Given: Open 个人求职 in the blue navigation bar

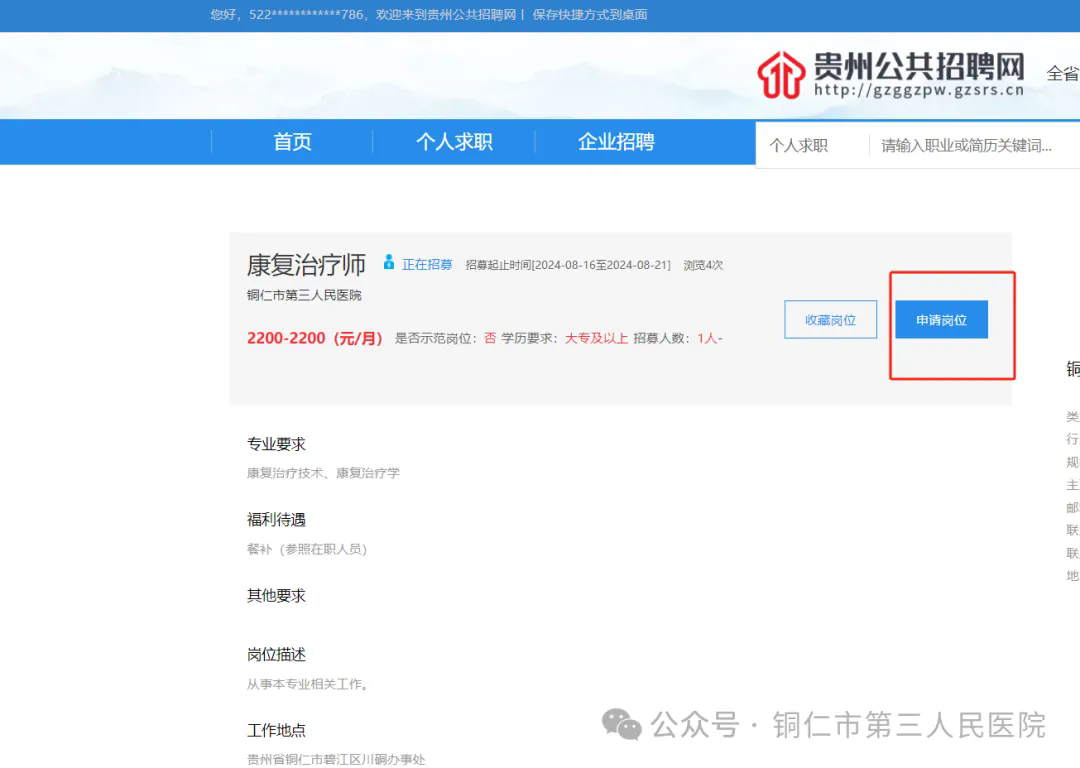Looking at the screenshot, I should click(x=454, y=142).
